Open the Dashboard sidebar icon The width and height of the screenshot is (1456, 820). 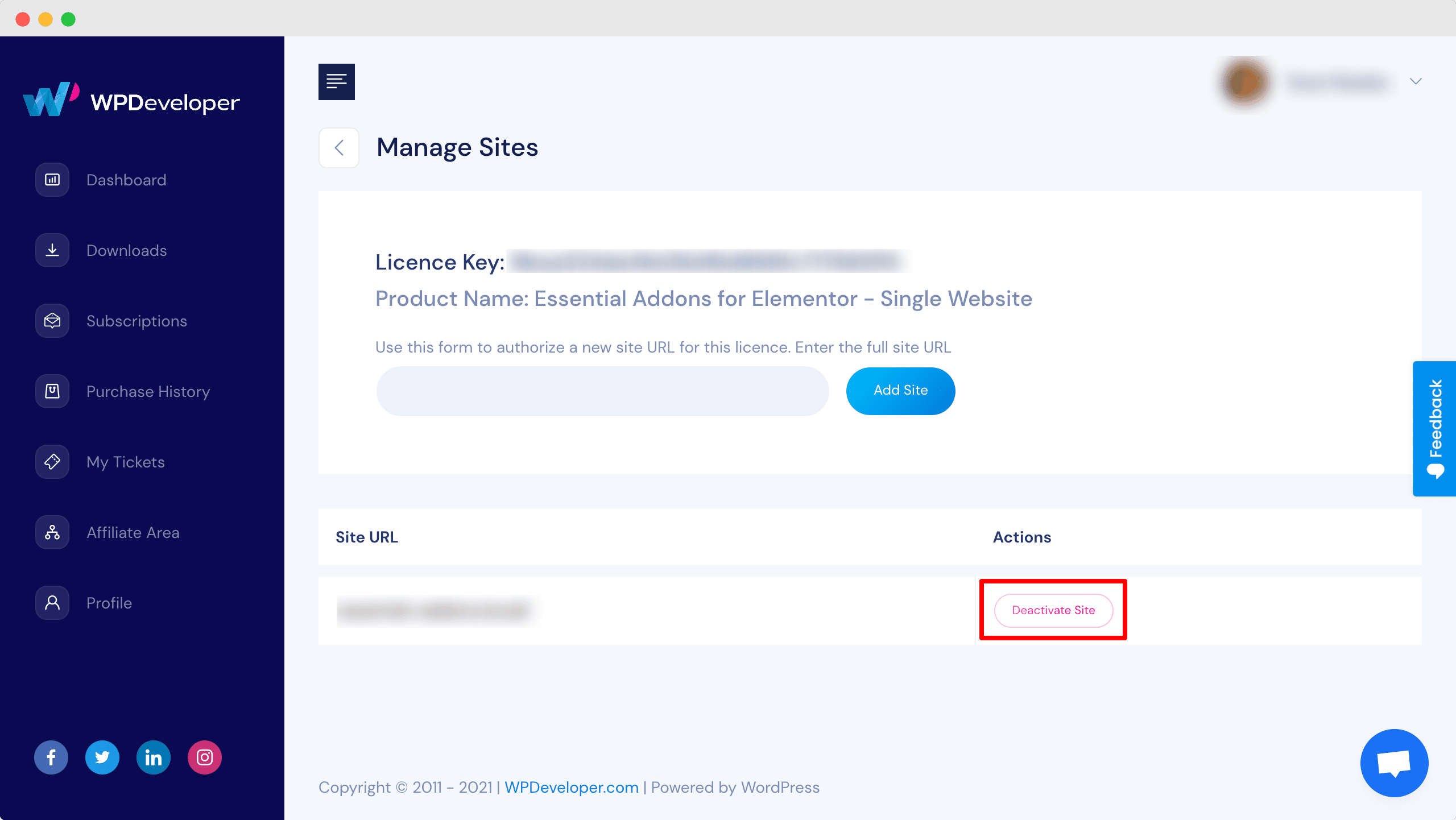click(x=51, y=179)
